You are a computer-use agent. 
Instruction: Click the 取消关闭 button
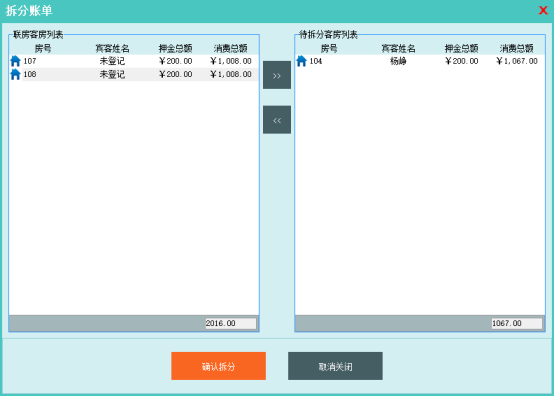pos(335,366)
